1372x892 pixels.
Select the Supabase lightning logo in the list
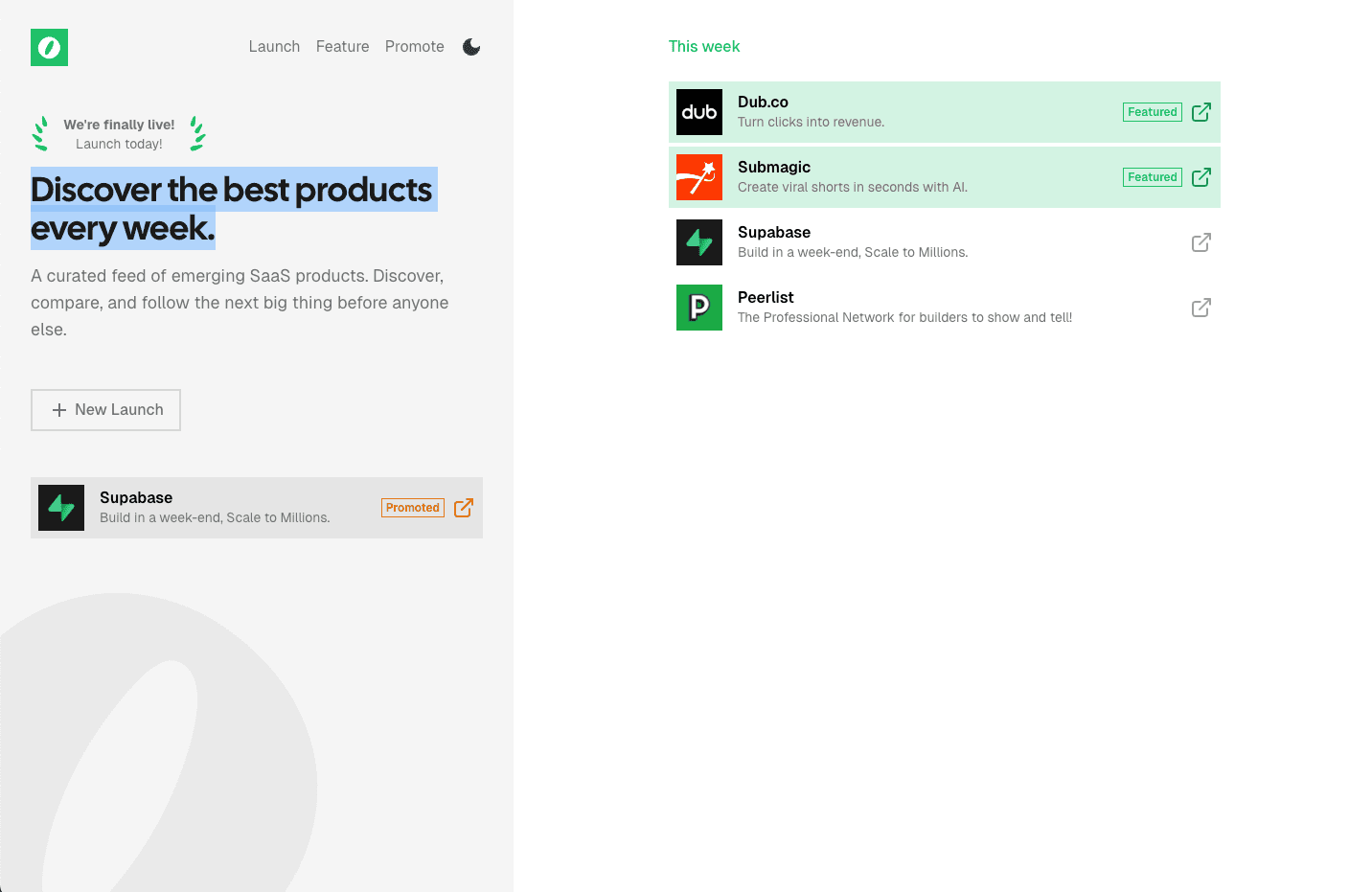699,242
